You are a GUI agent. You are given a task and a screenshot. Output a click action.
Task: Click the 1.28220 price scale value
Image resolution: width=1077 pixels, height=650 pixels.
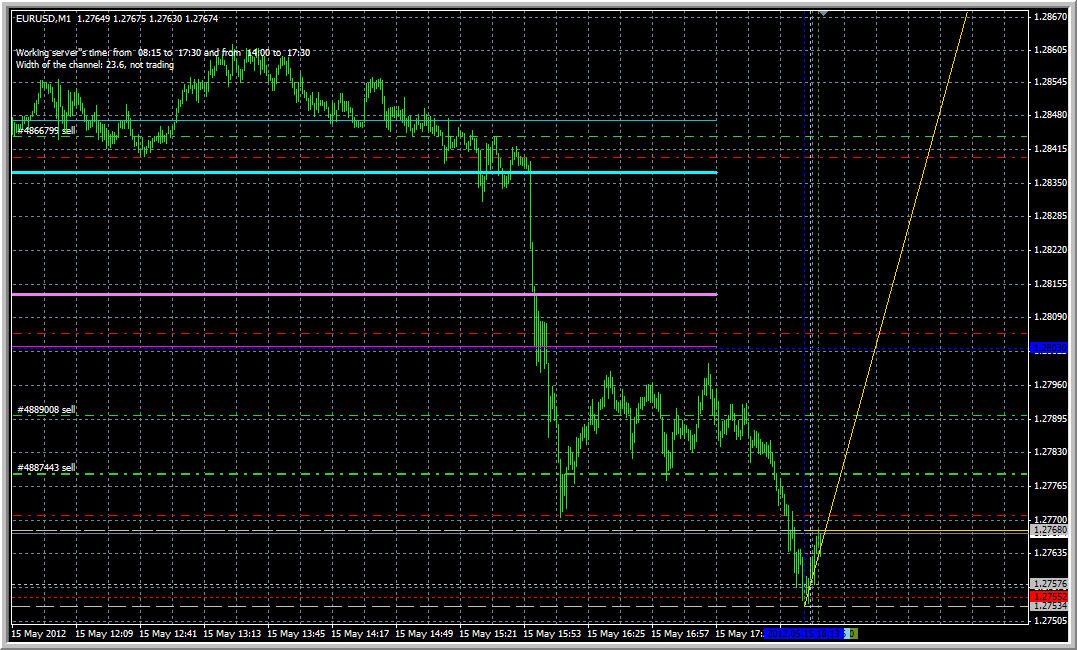coord(1050,250)
